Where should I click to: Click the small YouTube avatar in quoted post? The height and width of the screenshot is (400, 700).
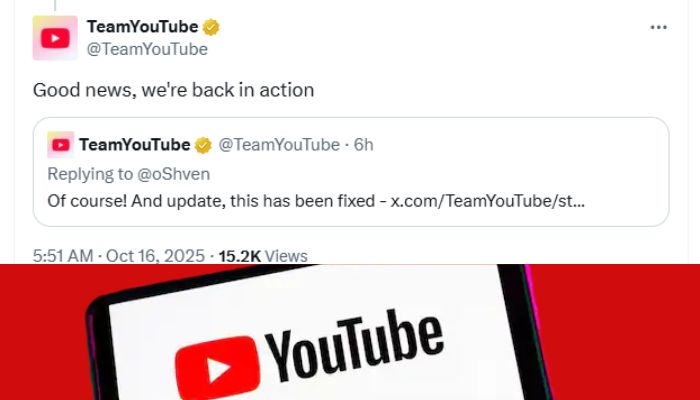tap(60, 145)
